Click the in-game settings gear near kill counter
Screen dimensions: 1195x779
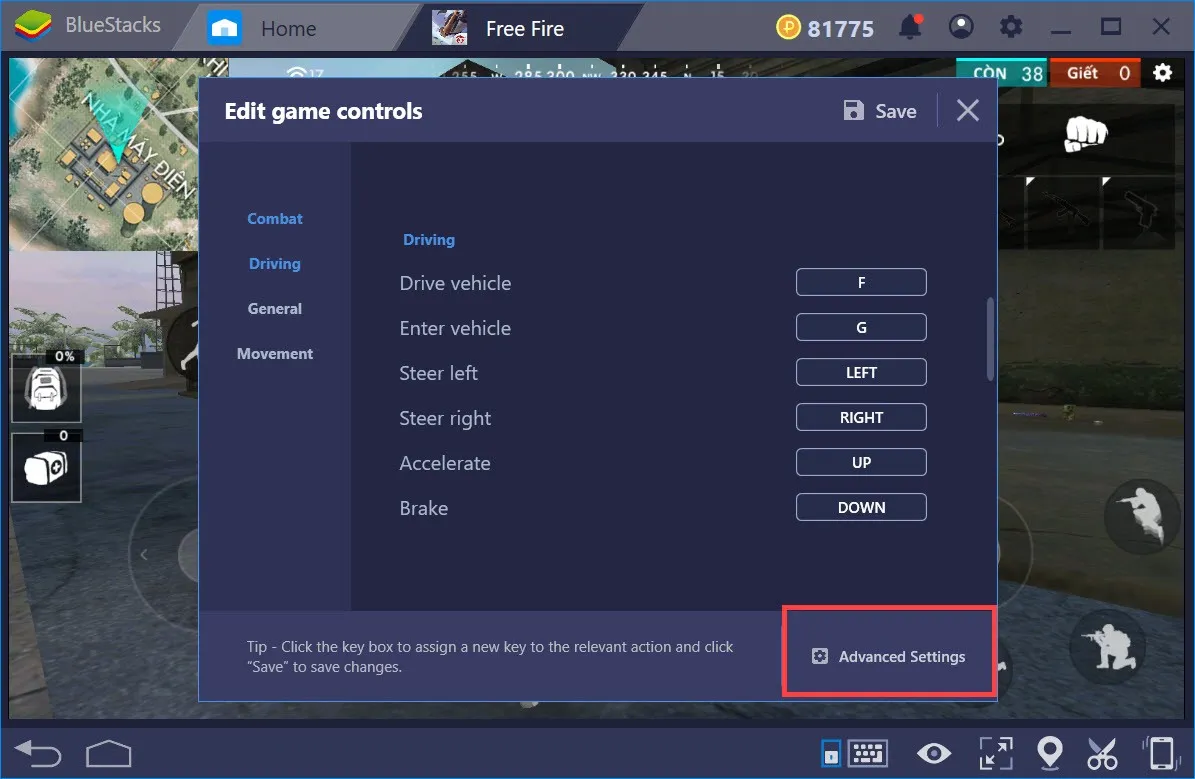[x=1162, y=72]
